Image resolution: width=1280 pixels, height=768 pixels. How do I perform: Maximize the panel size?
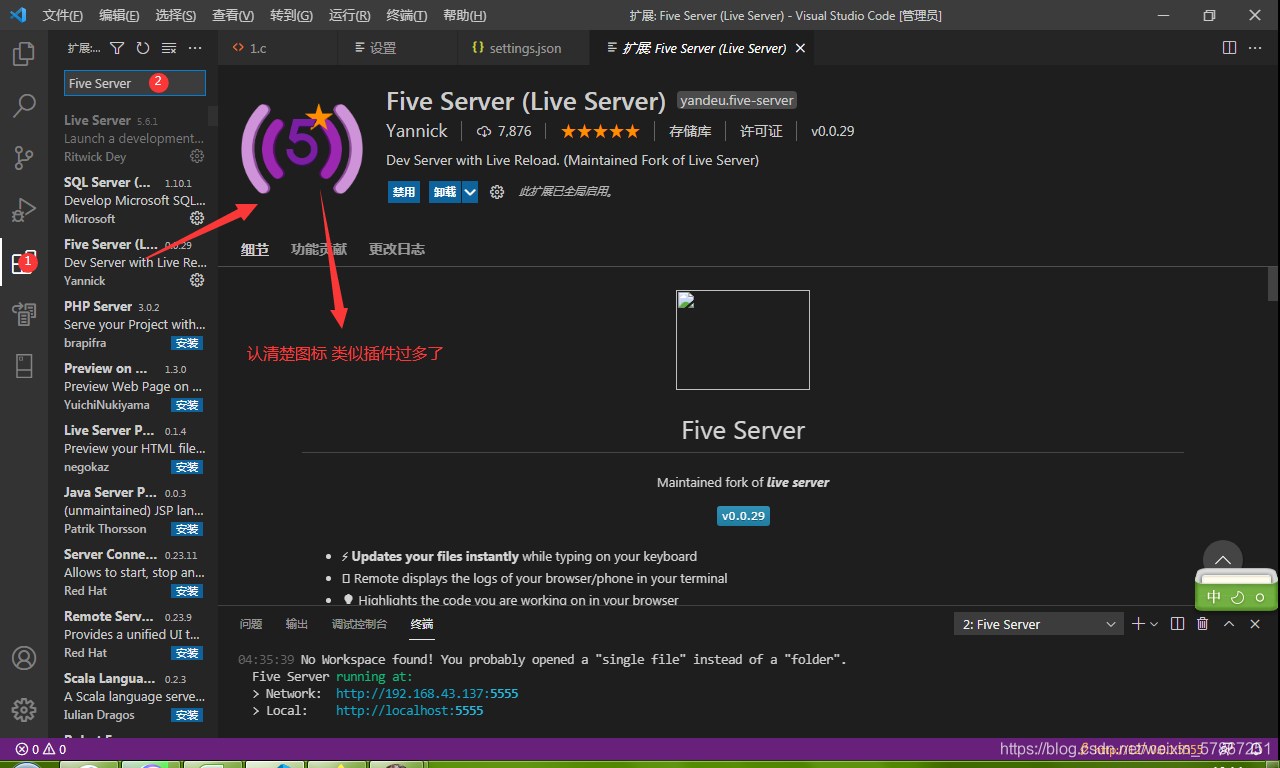(1229, 624)
